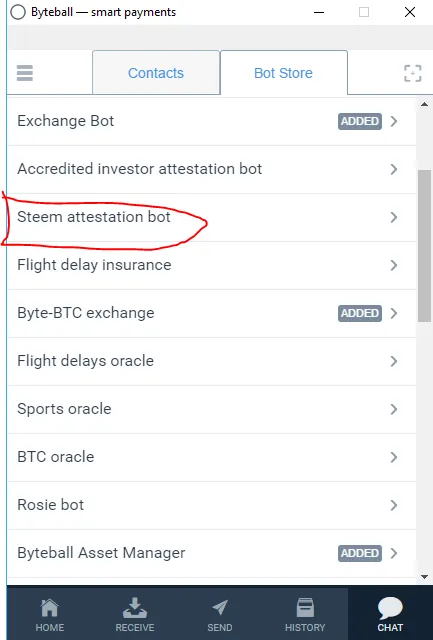
Task: Click the ADDED badge on Byteball Asset Manager
Action: point(360,553)
